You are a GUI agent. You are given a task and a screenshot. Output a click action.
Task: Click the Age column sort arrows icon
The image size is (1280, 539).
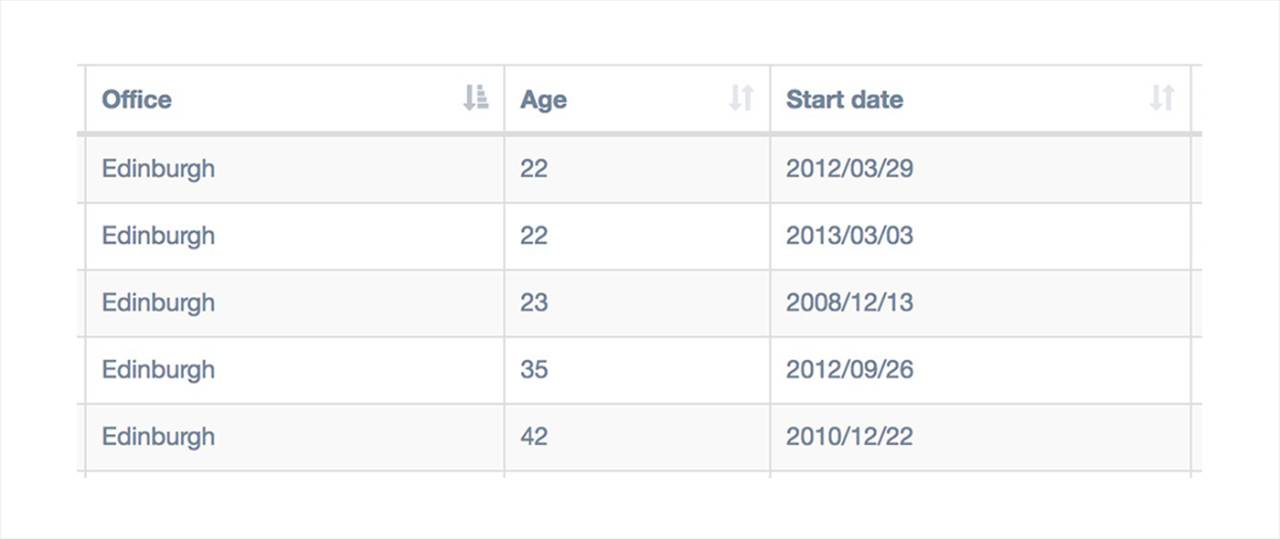click(740, 98)
